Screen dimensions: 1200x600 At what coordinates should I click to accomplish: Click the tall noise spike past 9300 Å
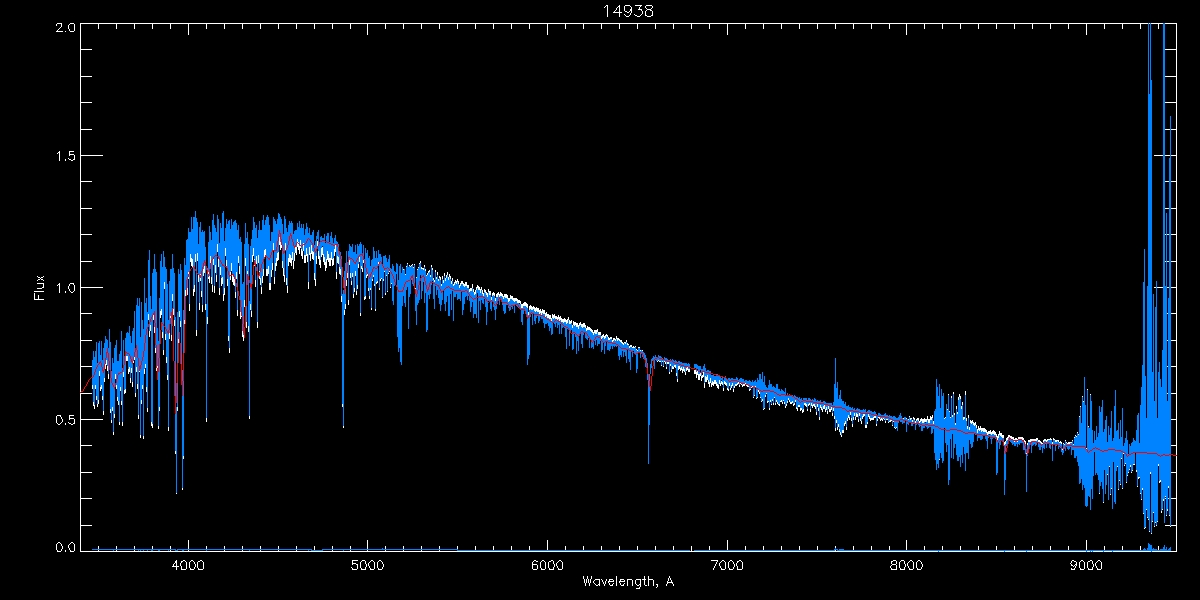point(1150,100)
